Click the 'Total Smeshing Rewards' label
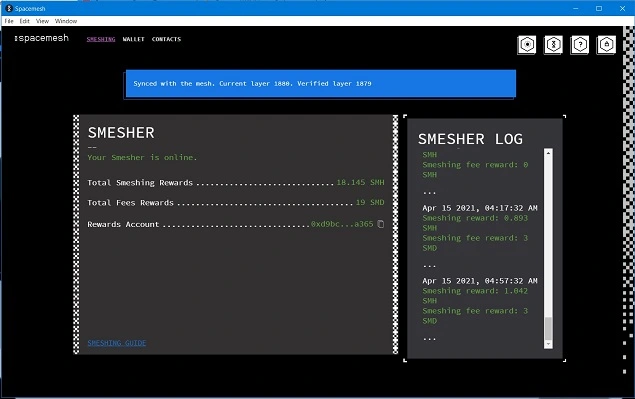This screenshot has width=635, height=399. click(x=140, y=183)
